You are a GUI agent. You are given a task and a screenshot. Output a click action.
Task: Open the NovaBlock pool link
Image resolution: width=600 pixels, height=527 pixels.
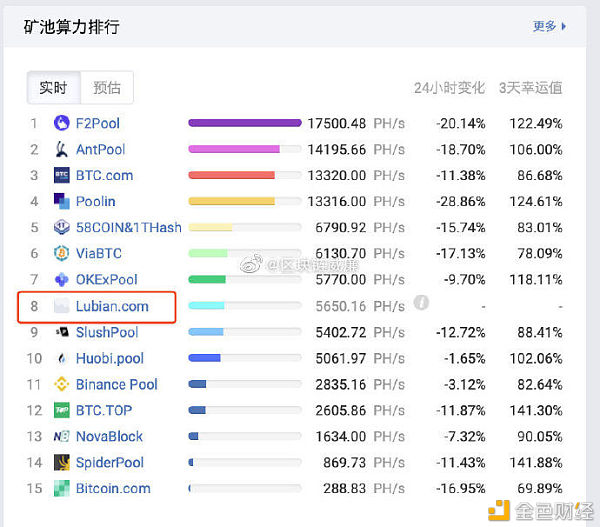point(109,436)
